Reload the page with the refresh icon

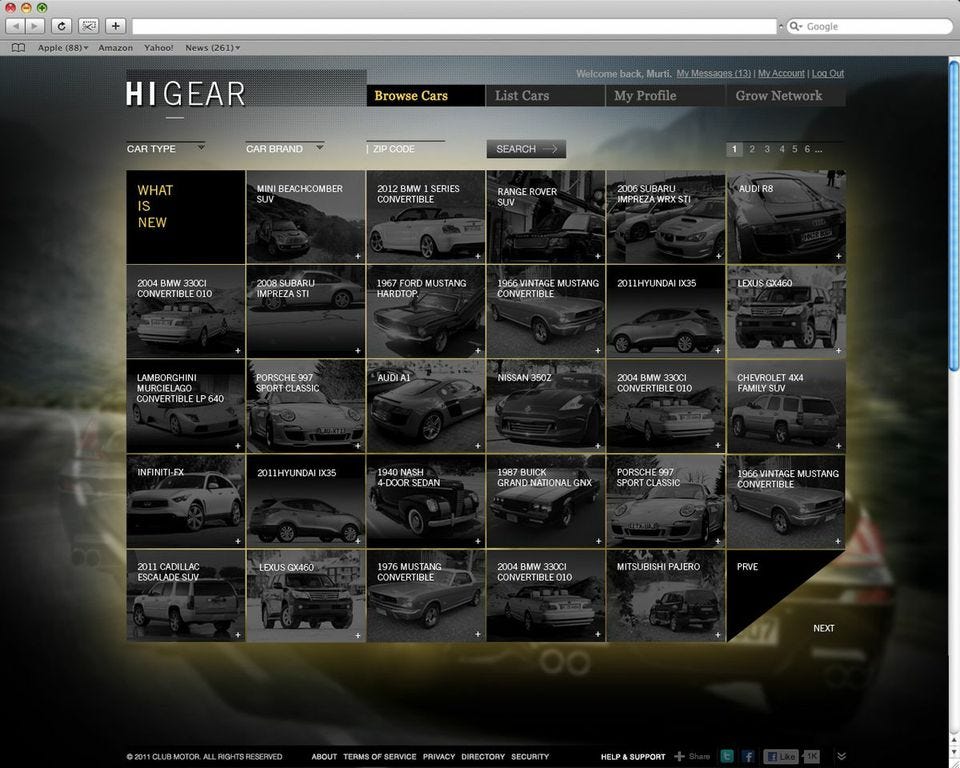[x=61, y=26]
